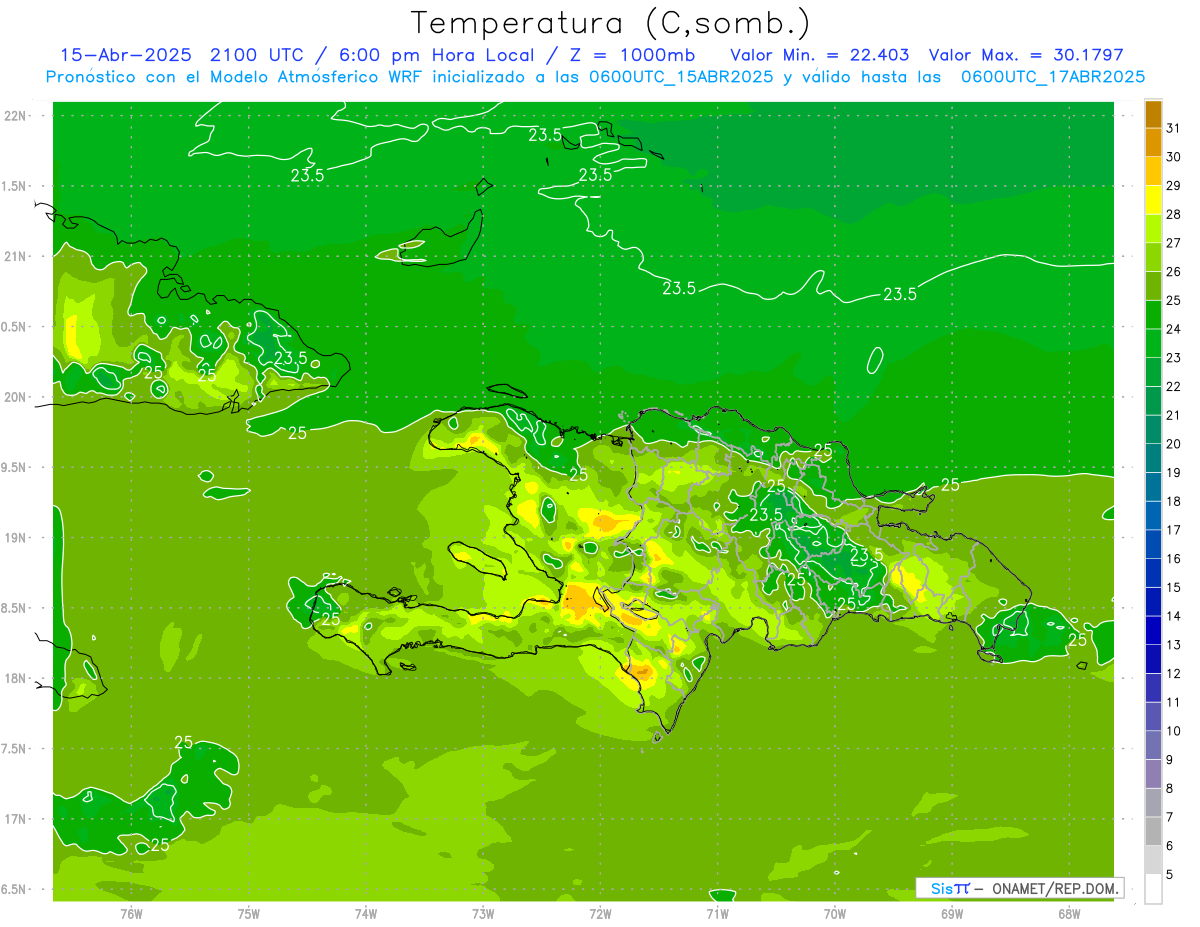The image size is (1200, 927).
Task: Click the '0600UTC_17ABR2025' valid-until time
Action: click(1053, 77)
